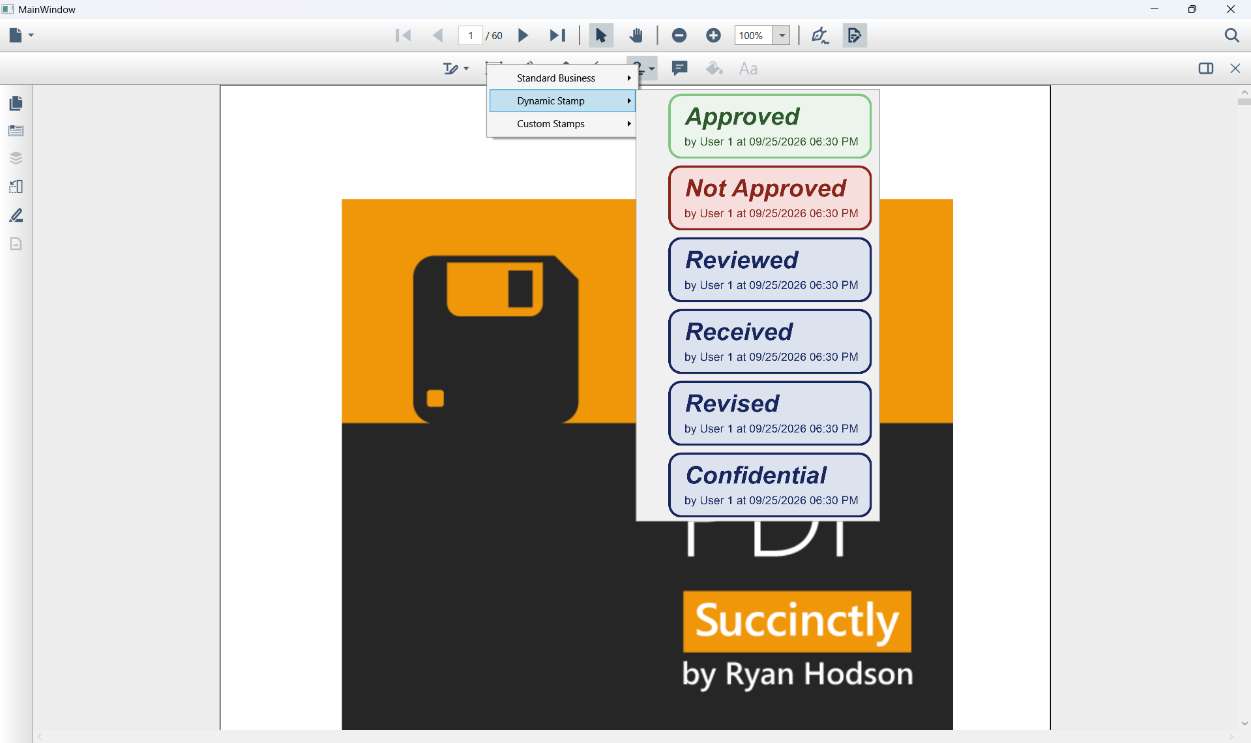1251x743 pixels.
Task: Open the page organizer panel
Action: (x=16, y=186)
